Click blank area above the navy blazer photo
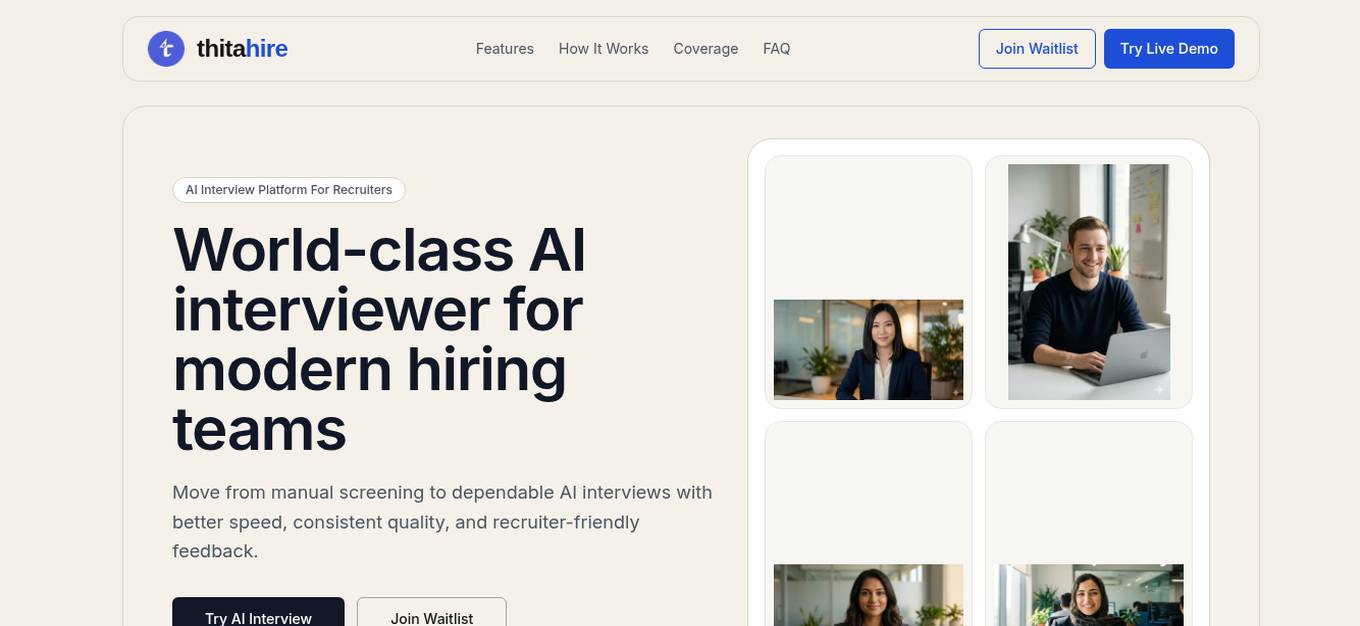The width and height of the screenshot is (1360, 626). click(868, 230)
